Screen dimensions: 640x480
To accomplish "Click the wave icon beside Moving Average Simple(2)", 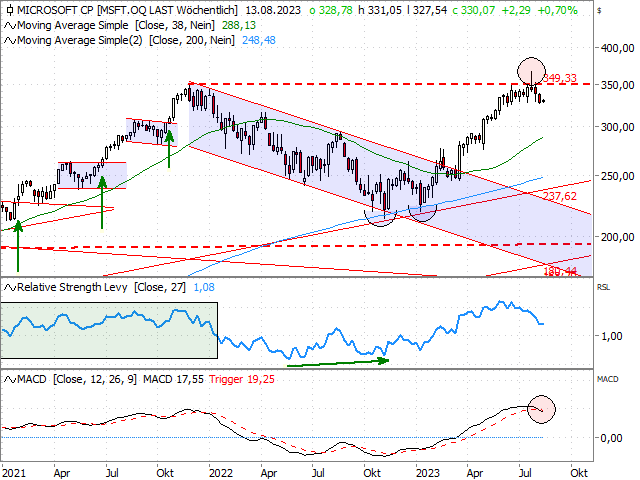I will tap(10, 41).
